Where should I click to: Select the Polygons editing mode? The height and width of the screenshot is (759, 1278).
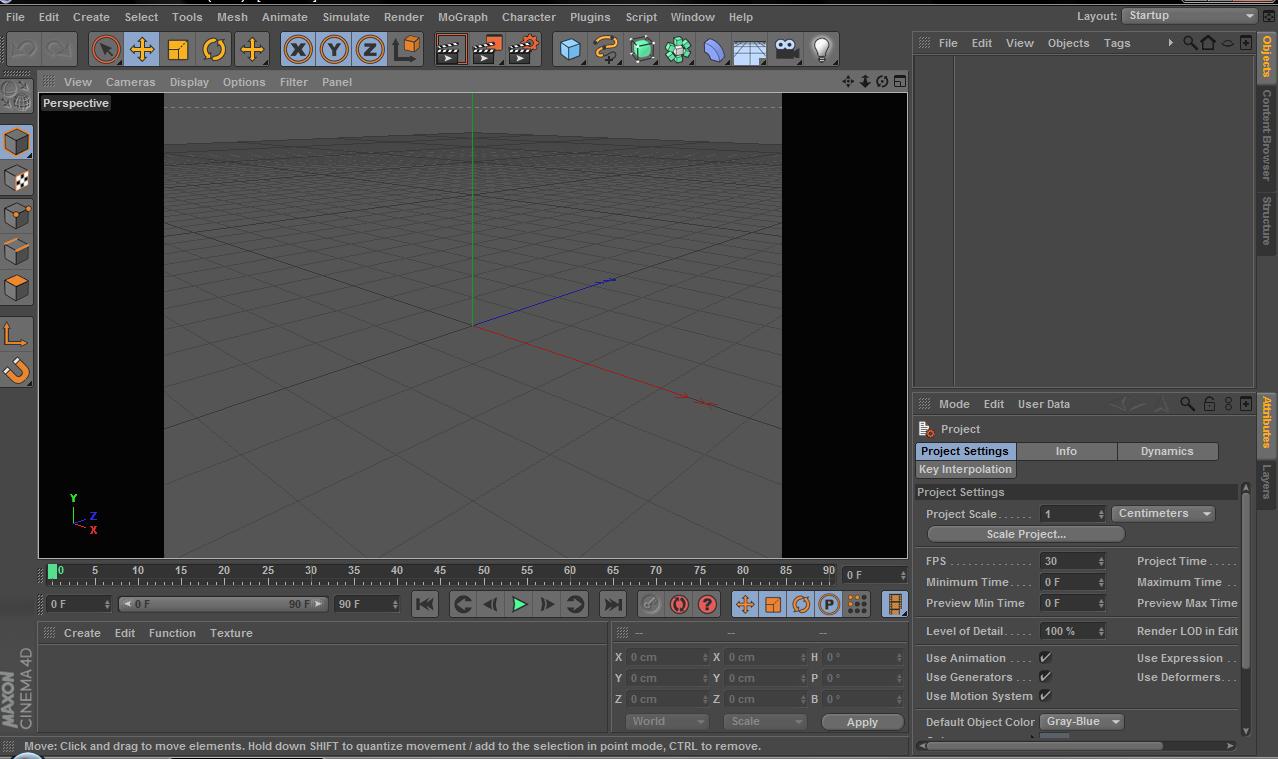(x=16, y=287)
